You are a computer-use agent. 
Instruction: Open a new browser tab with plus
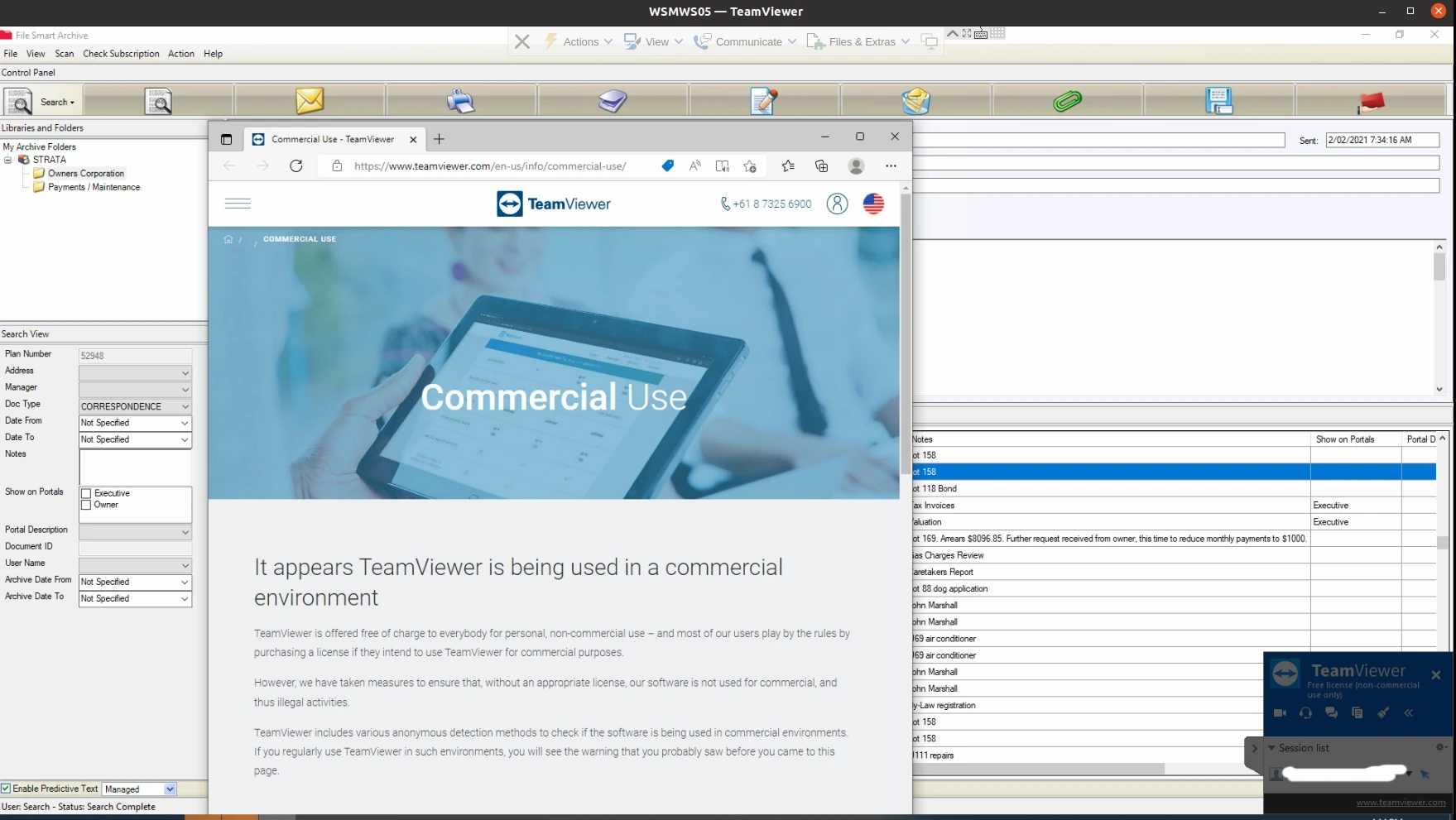(x=439, y=139)
